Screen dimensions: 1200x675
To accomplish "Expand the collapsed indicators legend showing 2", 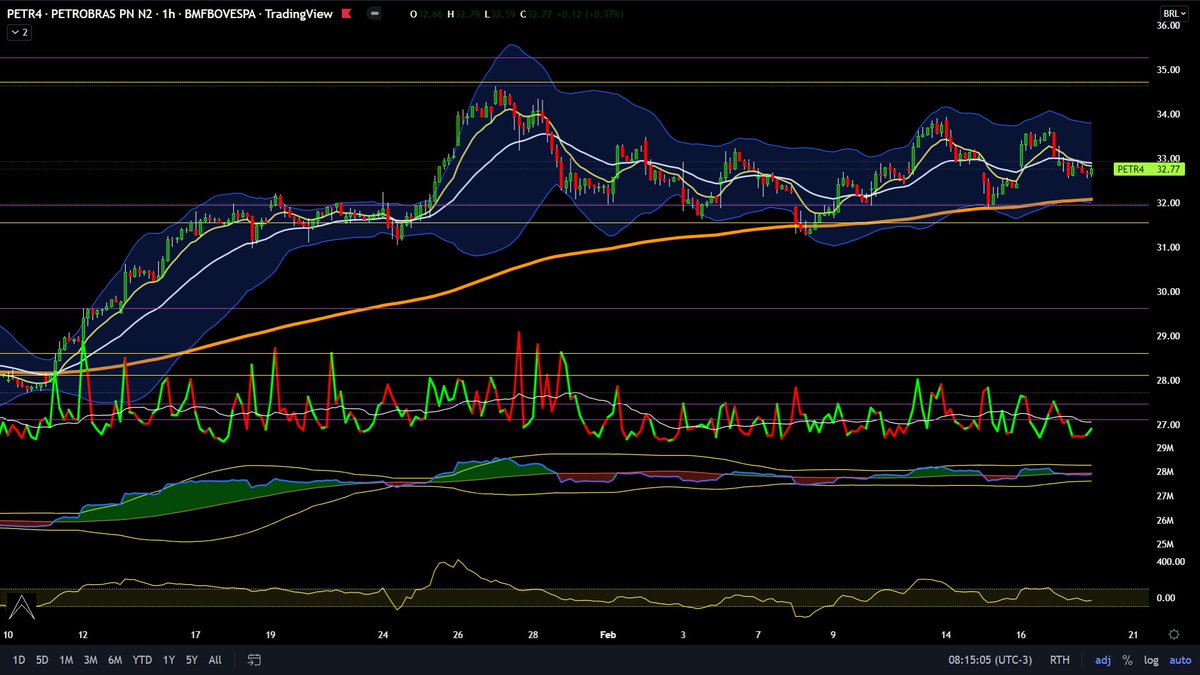I will 18,33.
